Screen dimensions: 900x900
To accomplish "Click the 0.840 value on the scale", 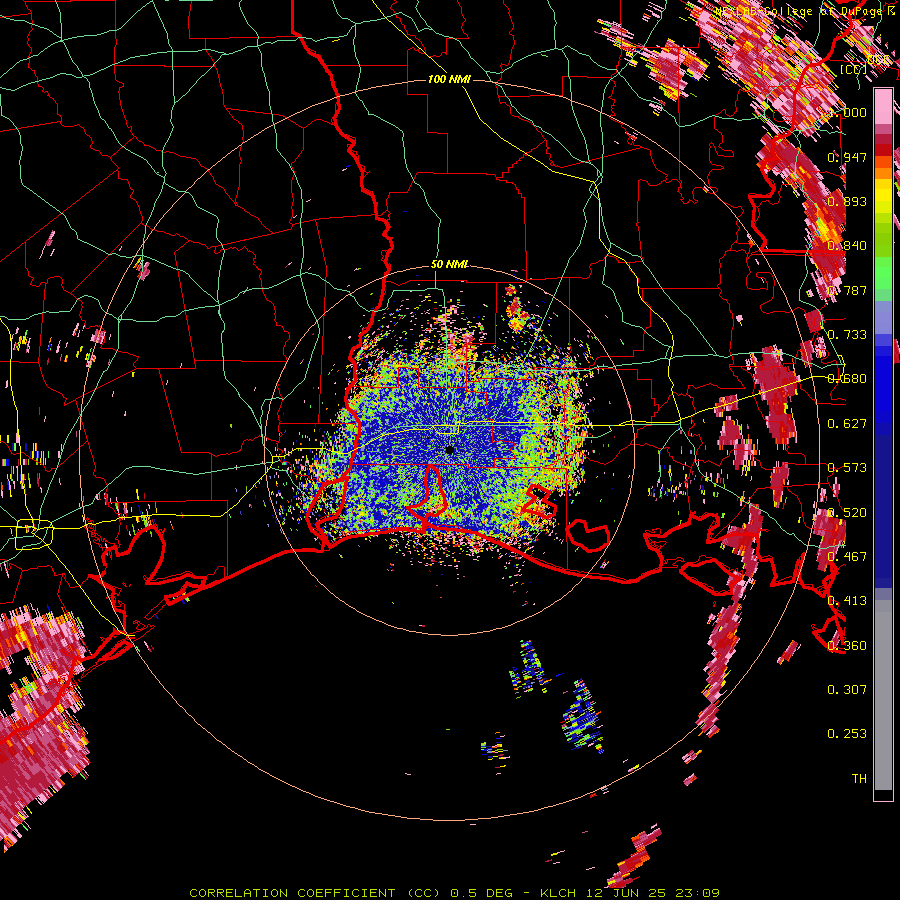I will coord(847,246).
